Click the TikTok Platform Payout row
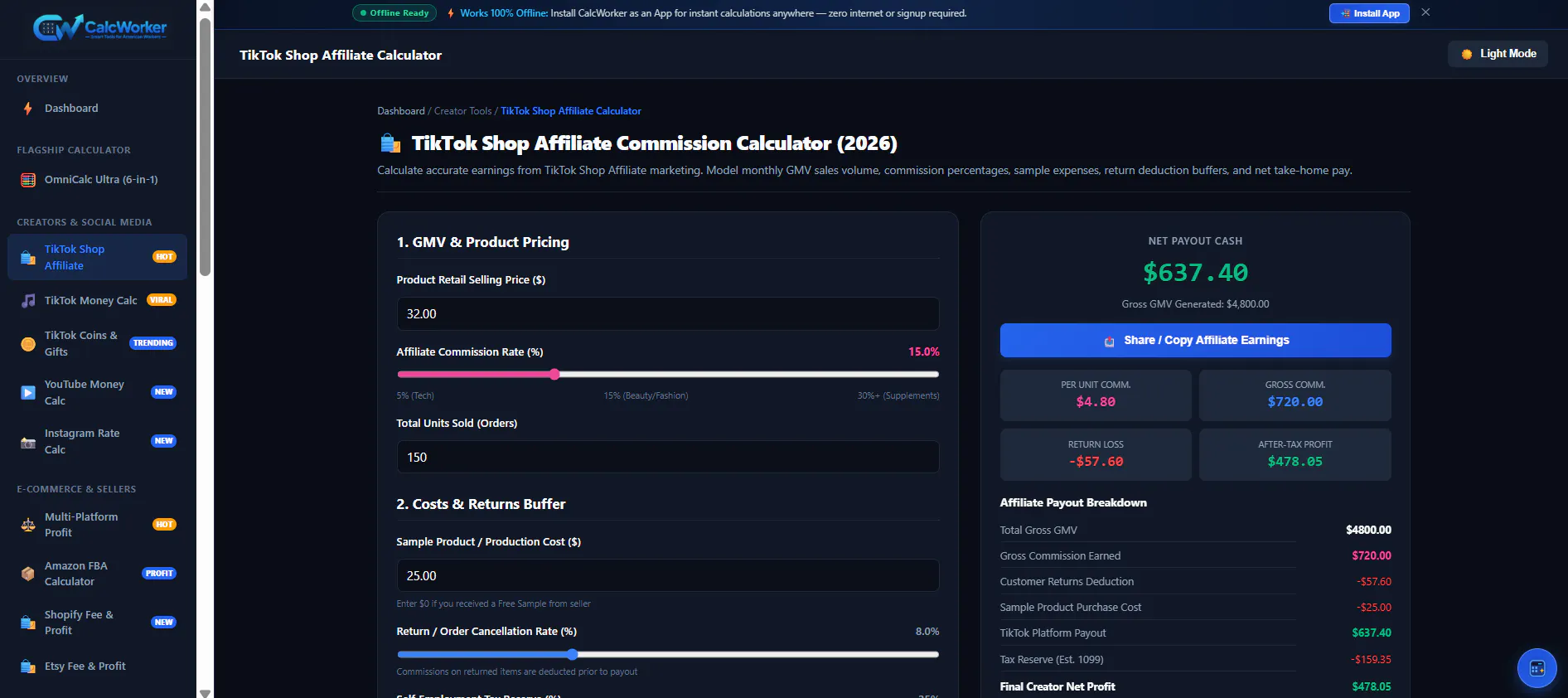Screen dimensions: 1568x698 click(x=1195, y=633)
